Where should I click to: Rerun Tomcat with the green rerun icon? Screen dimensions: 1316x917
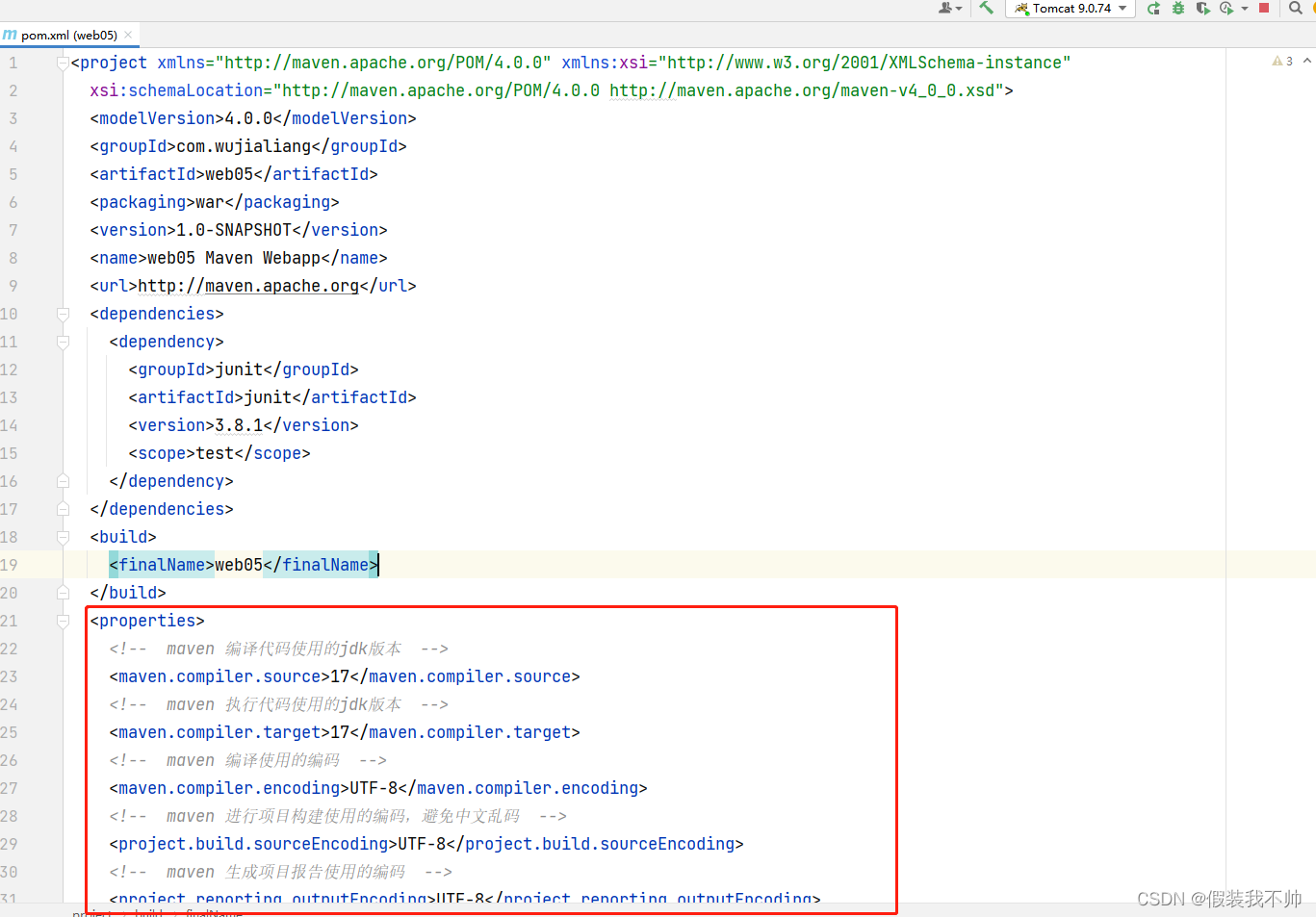pos(1153,8)
